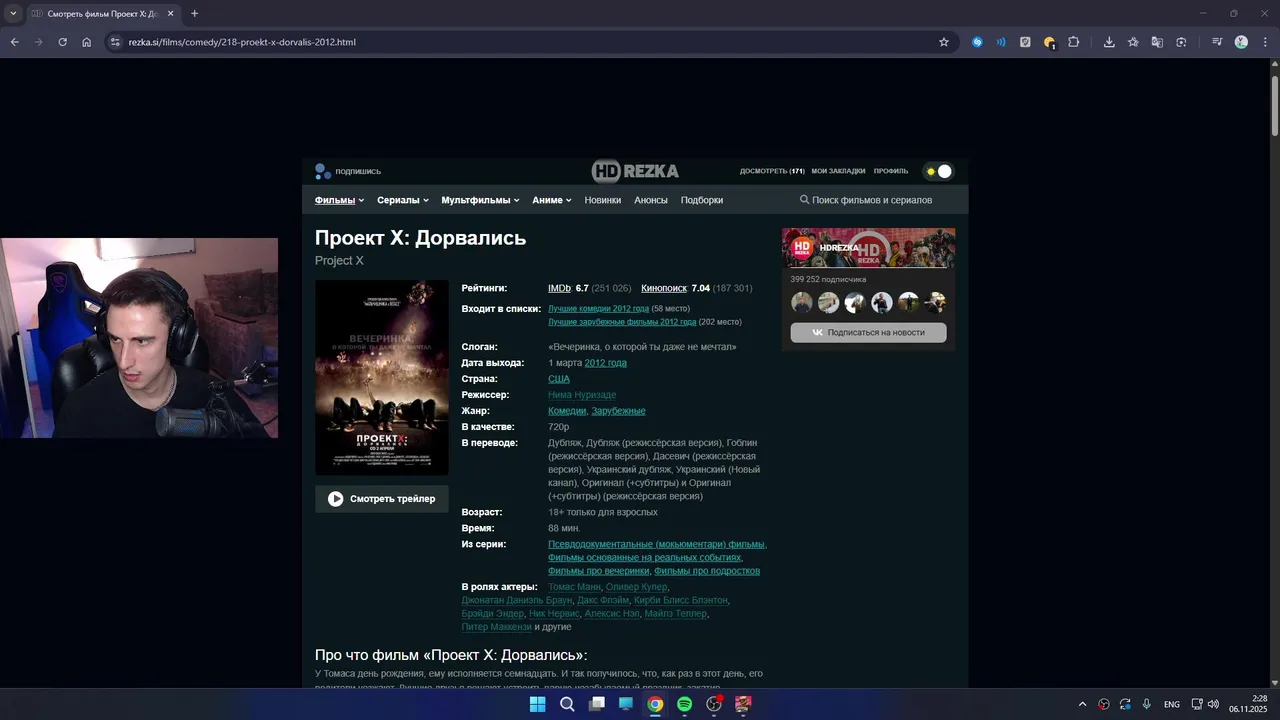
Task: Click the HDREZKA VK group banner
Action: click(868, 248)
